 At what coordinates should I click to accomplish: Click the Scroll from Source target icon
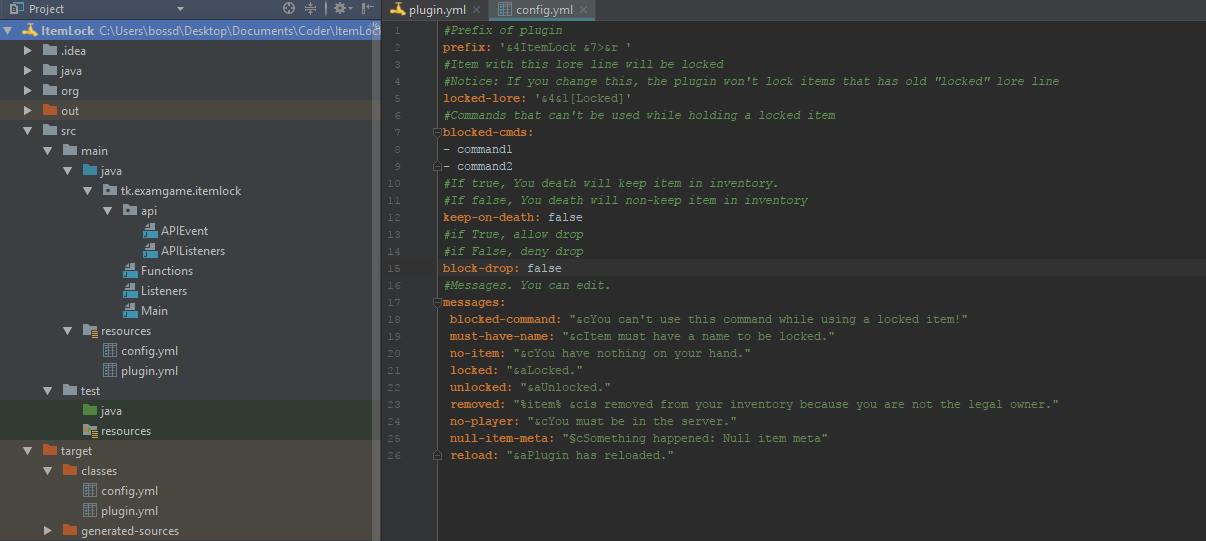pyautogui.click(x=289, y=8)
